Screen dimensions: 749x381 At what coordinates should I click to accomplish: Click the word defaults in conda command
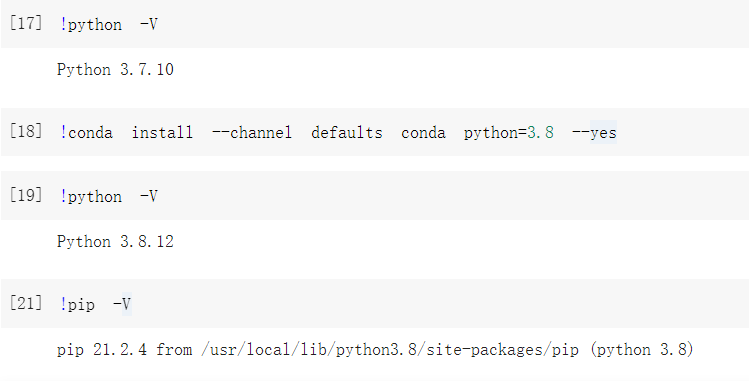(x=347, y=132)
